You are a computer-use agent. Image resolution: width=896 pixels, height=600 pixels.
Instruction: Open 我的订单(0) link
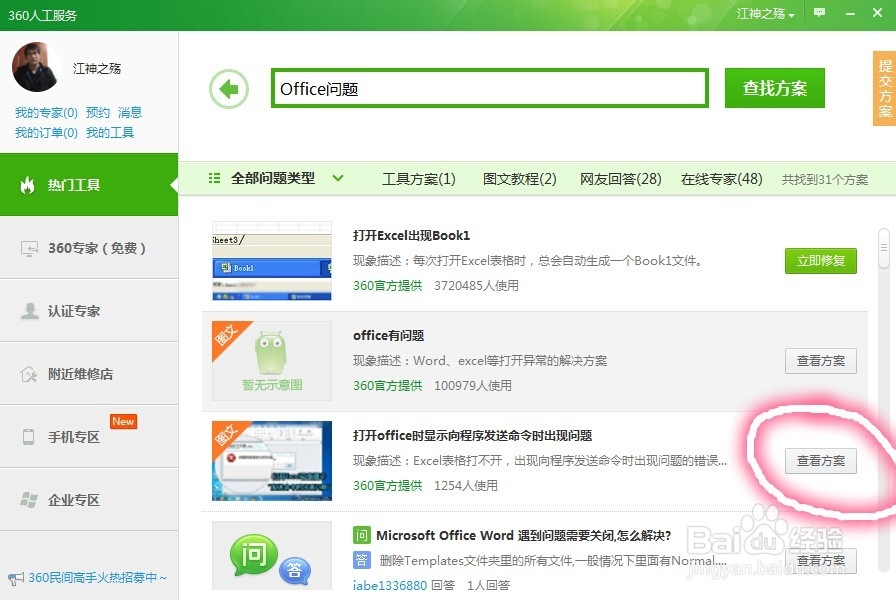[x=46, y=133]
